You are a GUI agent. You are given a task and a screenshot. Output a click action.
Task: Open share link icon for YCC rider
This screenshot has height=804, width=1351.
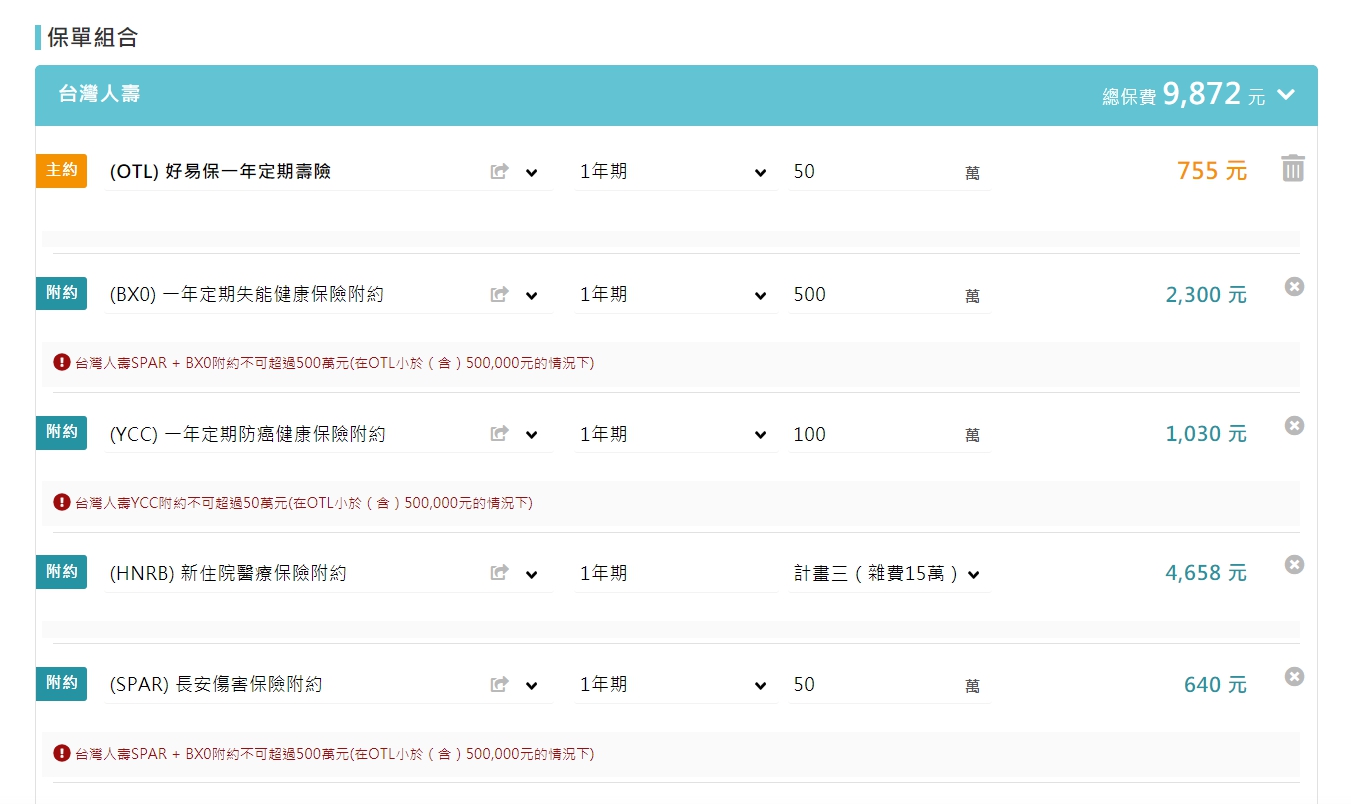[x=500, y=434]
